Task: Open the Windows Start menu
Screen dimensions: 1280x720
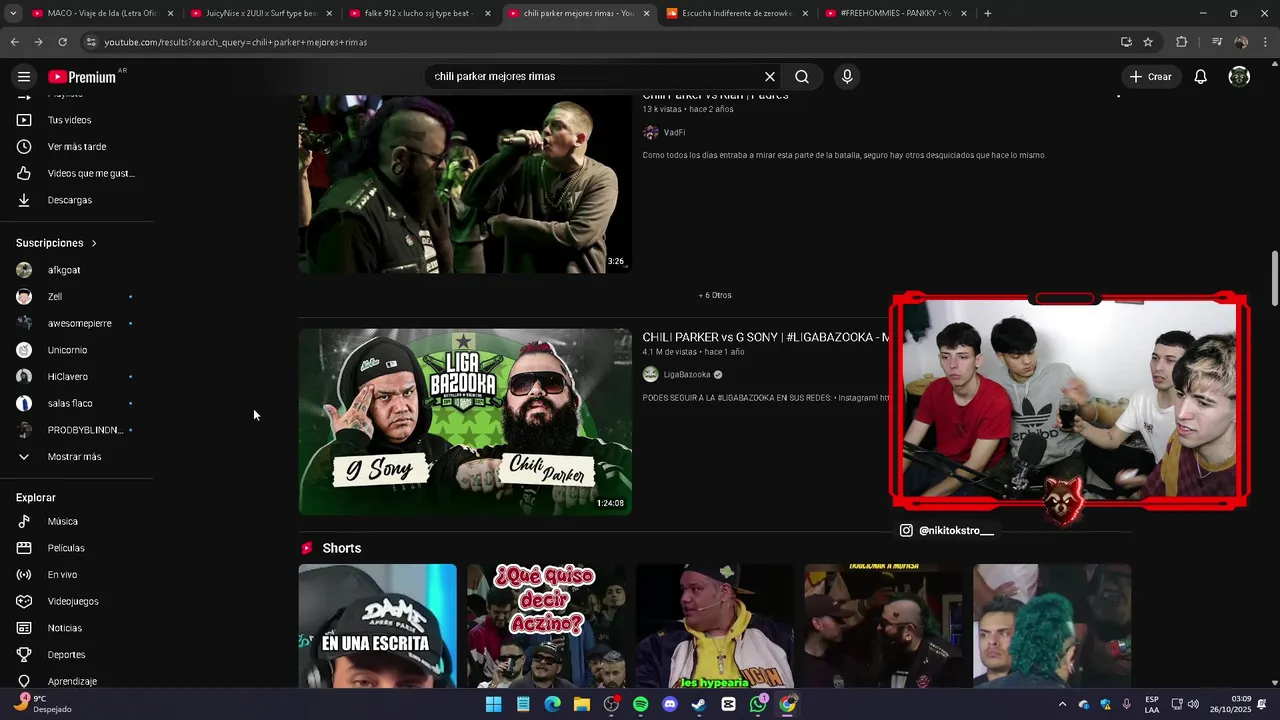Action: coord(494,704)
